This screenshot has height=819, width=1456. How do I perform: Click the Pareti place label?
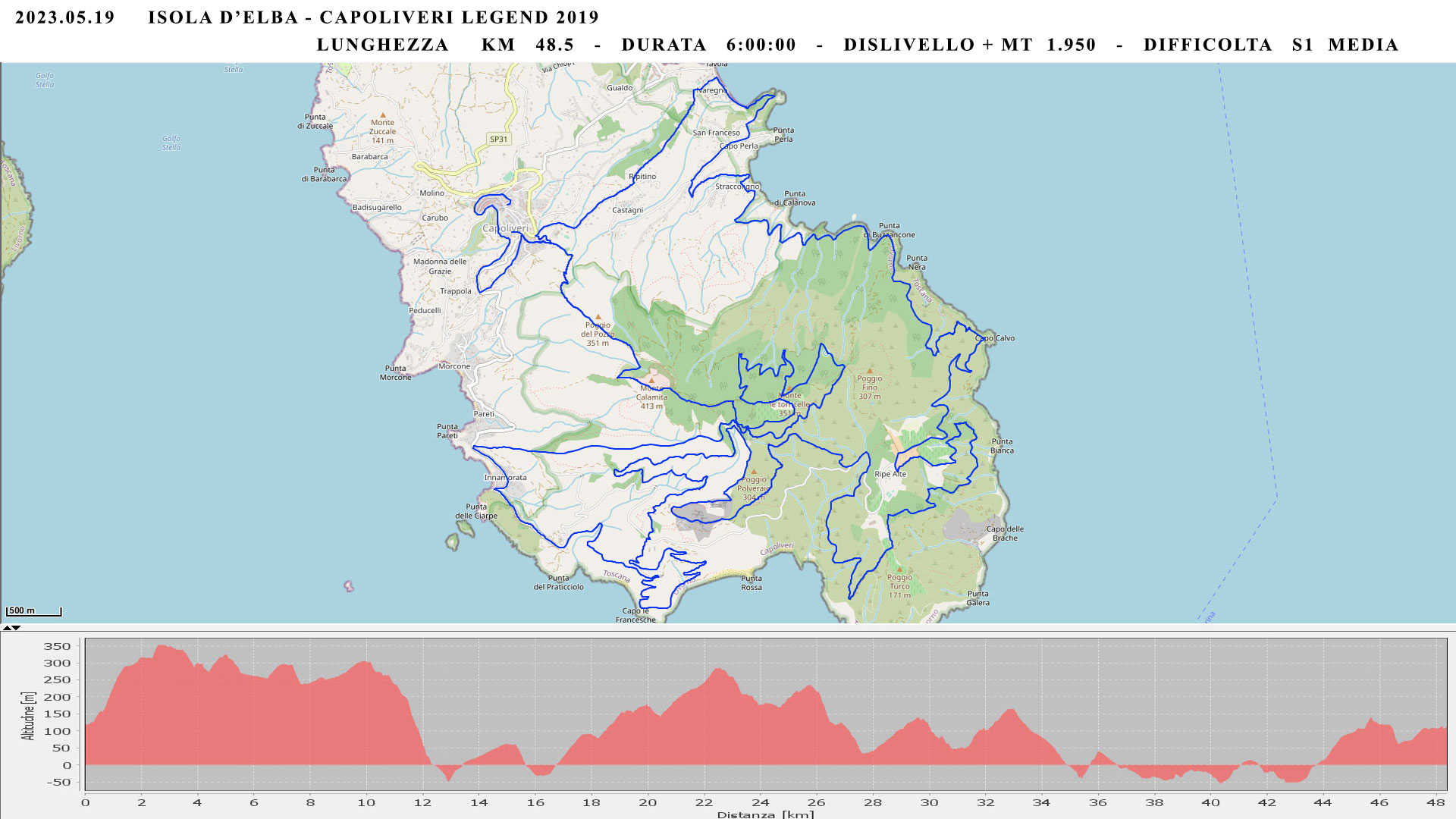pyautogui.click(x=484, y=414)
